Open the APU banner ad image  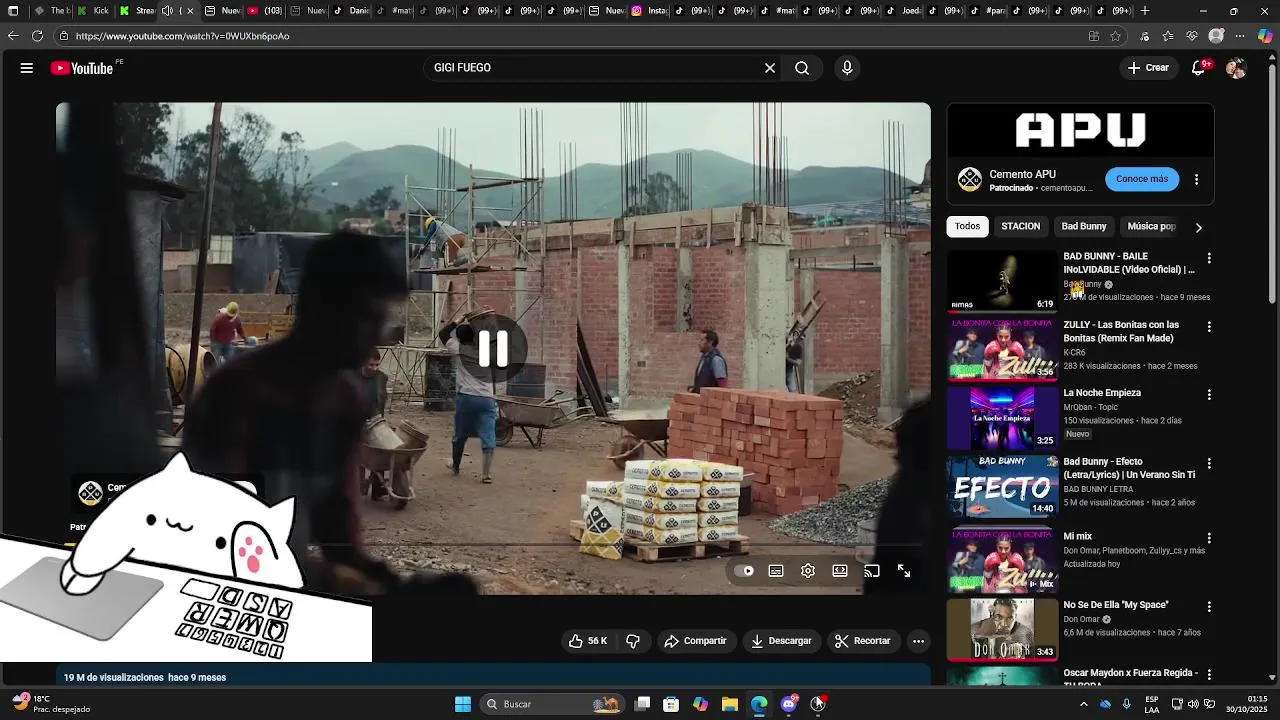(1080, 130)
